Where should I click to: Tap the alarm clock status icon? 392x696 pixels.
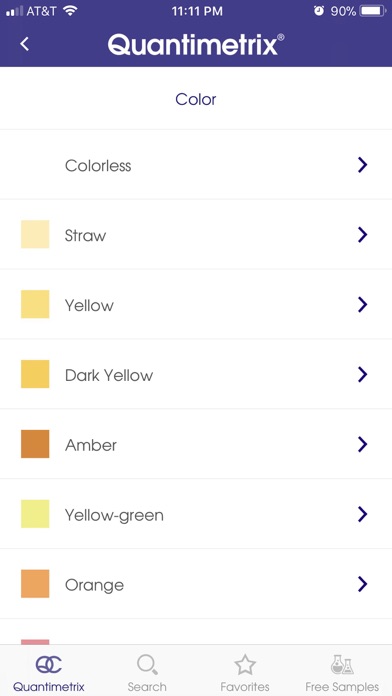pyautogui.click(x=319, y=11)
